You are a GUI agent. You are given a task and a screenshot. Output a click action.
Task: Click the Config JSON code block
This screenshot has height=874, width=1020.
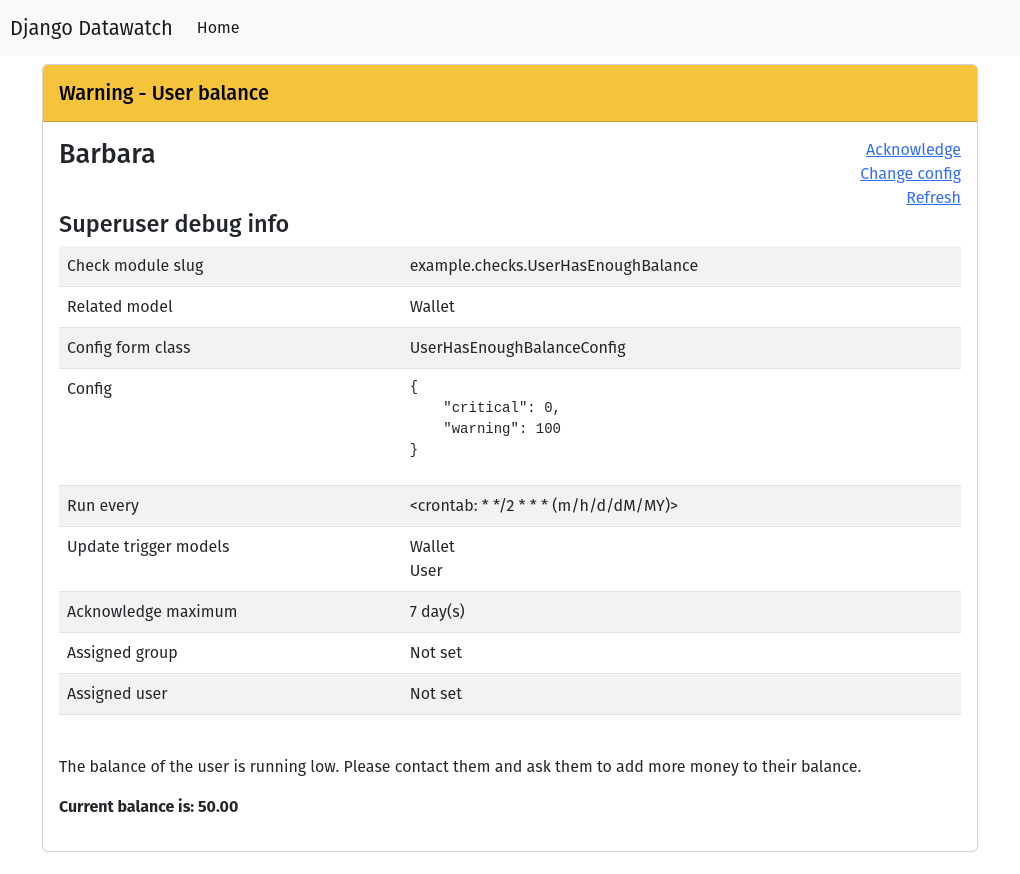tap(485, 418)
